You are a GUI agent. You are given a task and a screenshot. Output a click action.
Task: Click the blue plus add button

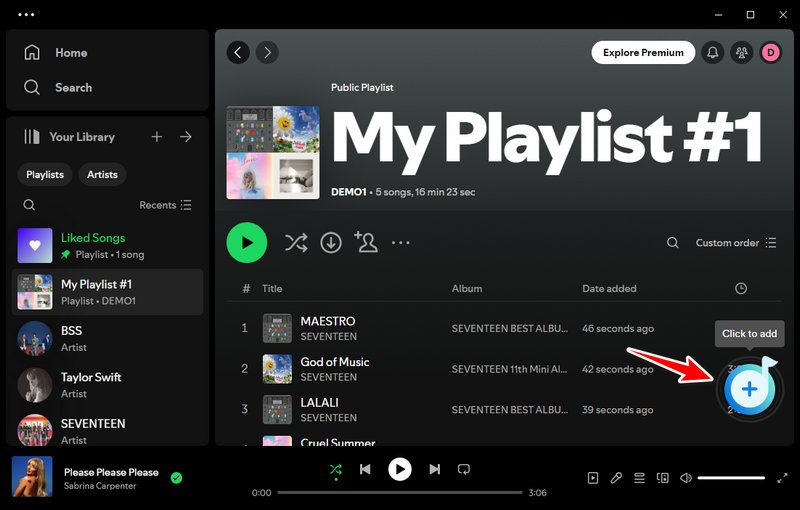point(749,389)
